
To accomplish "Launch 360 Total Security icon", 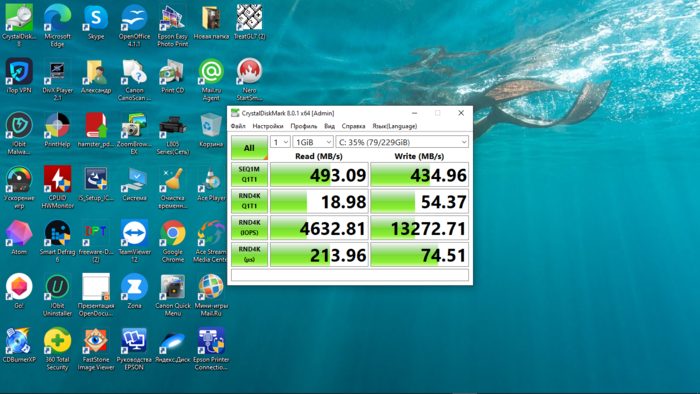I will click(58, 348).
